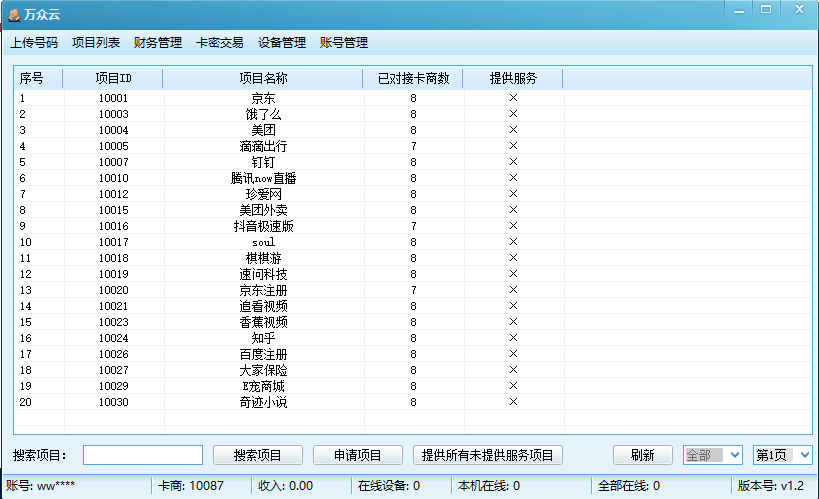Toggle service X mark for 大家保险 row
This screenshot has width=819, height=499.
click(513, 370)
